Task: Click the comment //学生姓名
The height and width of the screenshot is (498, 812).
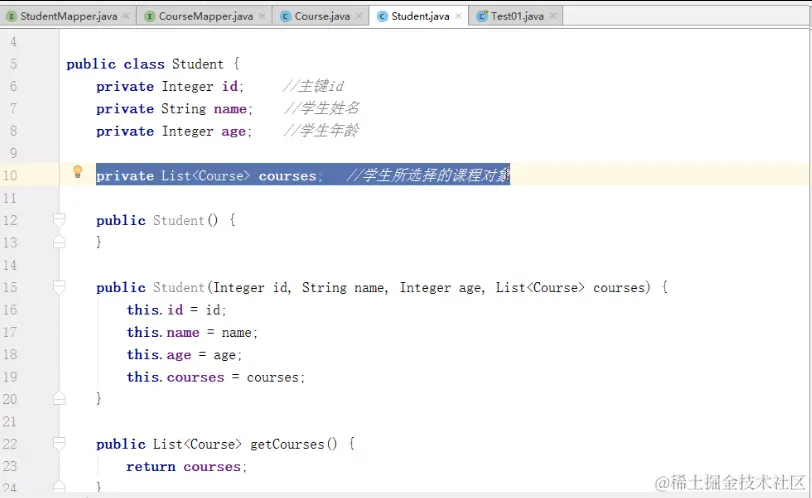Action: point(322,108)
